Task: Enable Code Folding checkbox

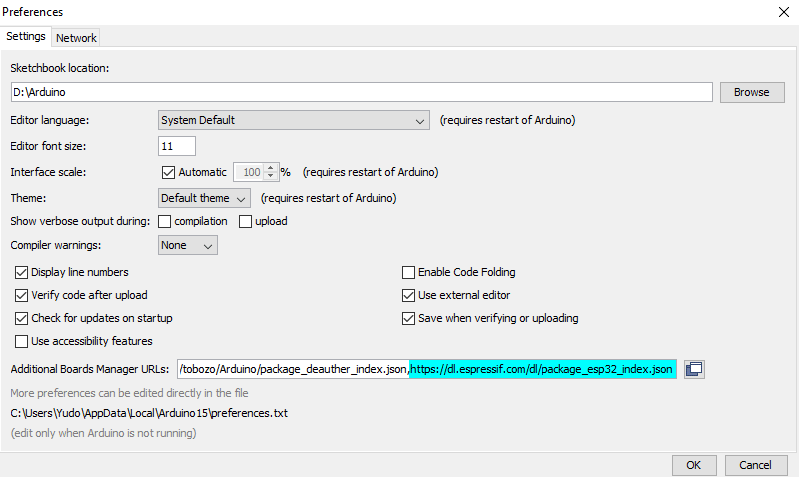Action: point(408,272)
